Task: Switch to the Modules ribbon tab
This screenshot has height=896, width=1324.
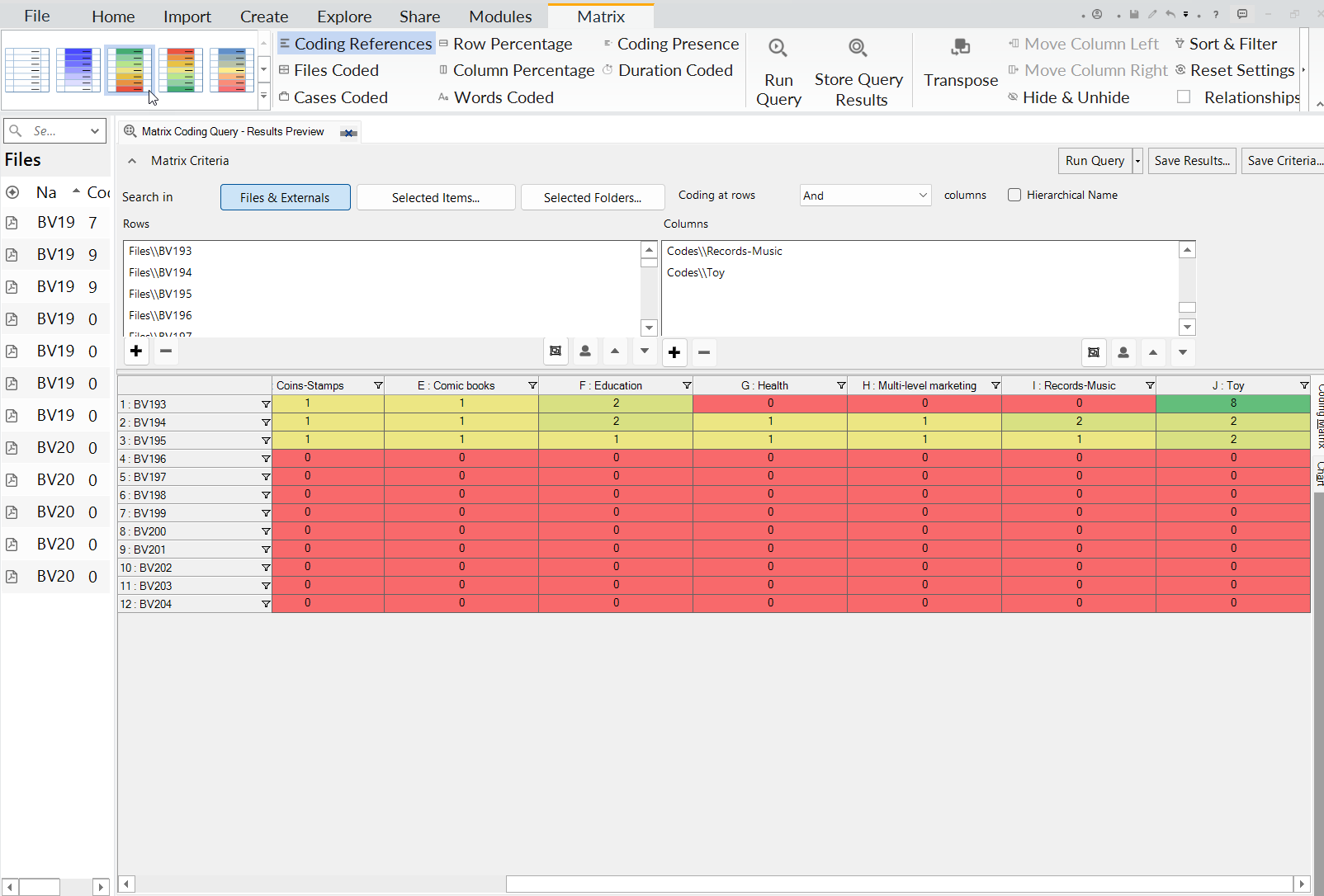Action: click(x=500, y=17)
